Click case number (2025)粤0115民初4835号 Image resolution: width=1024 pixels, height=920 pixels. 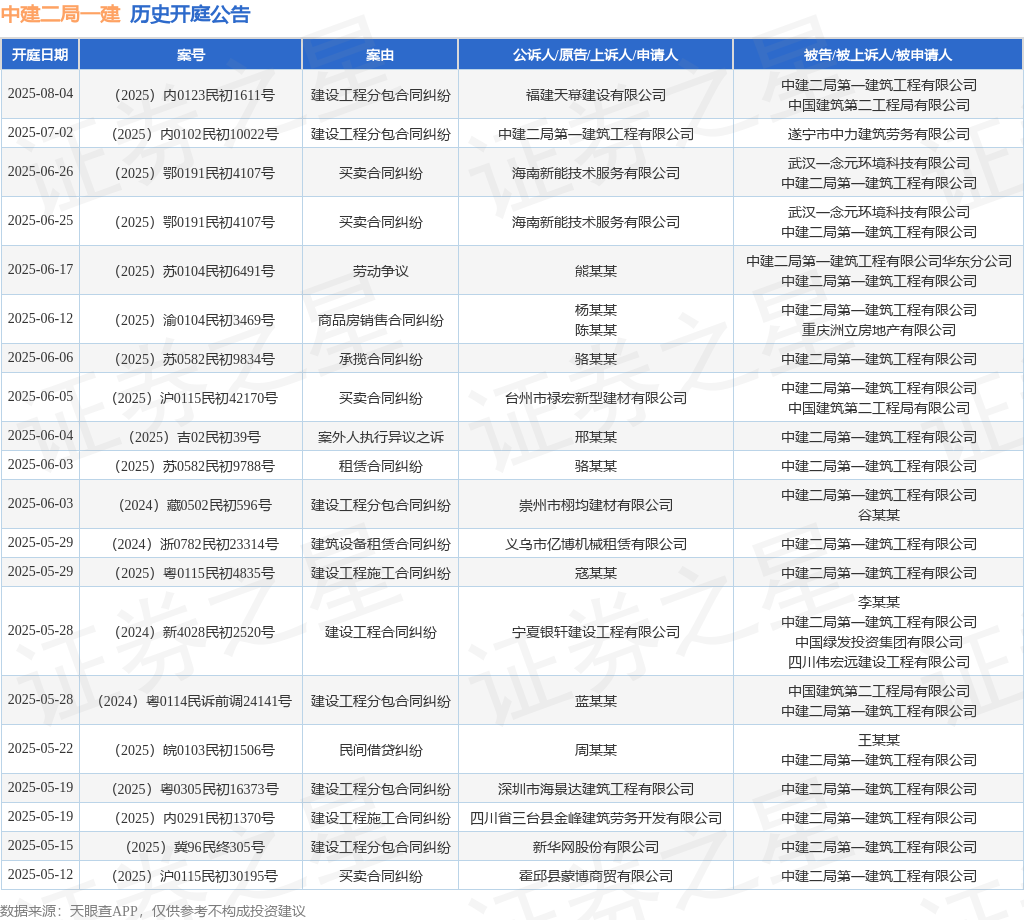(x=195, y=573)
